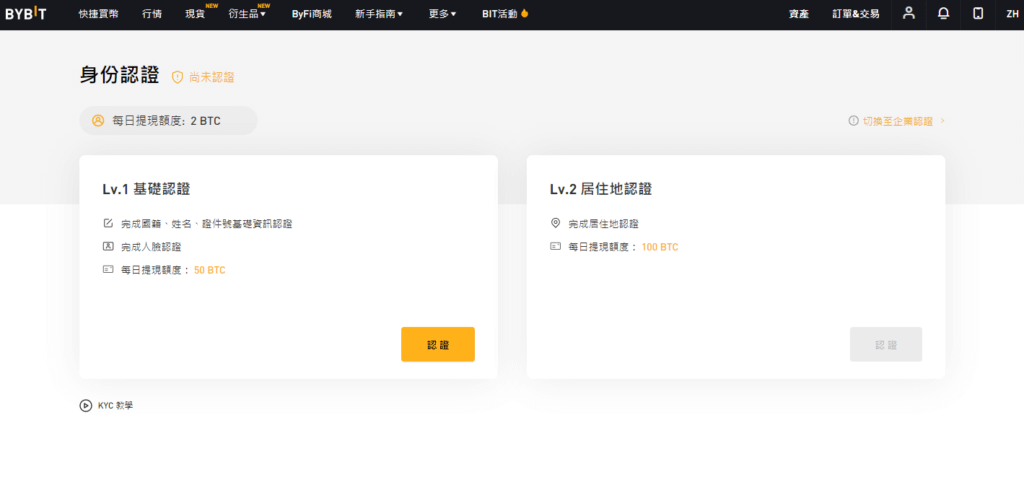Open the ZH language selector
1024x480 pixels.
click(x=1012, y=14)
